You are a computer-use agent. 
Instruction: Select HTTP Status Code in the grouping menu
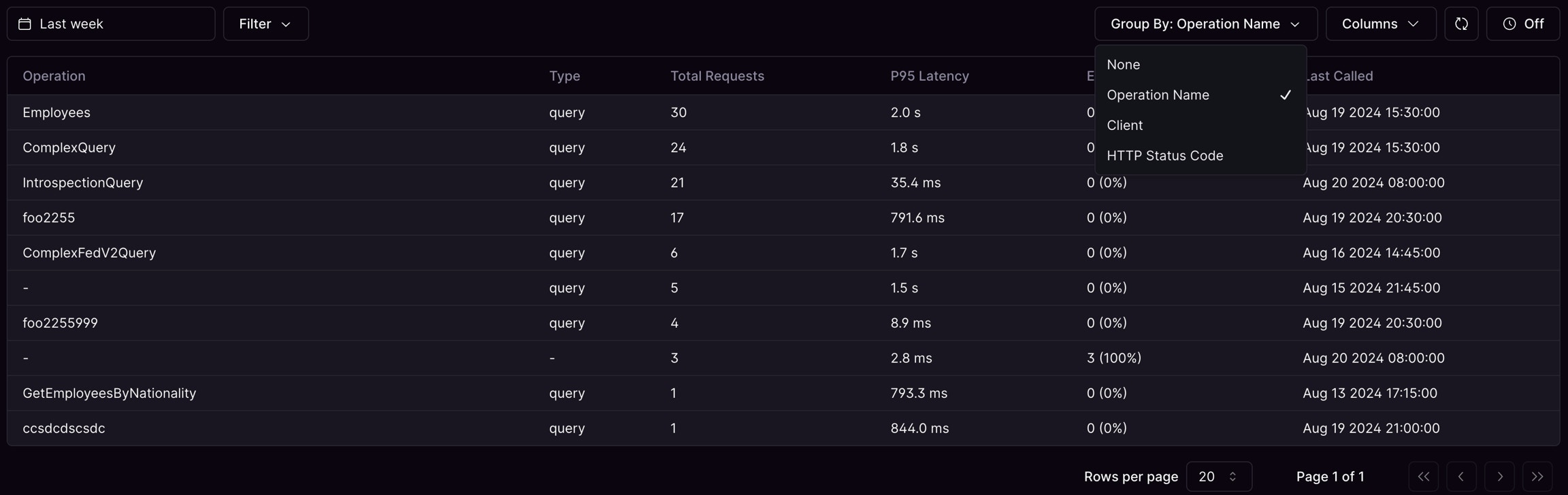(x=1165, y=155)
